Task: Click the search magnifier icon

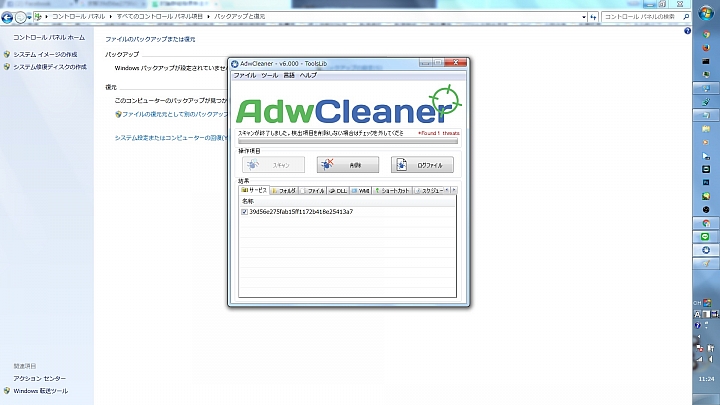Action: click(686, 17)
